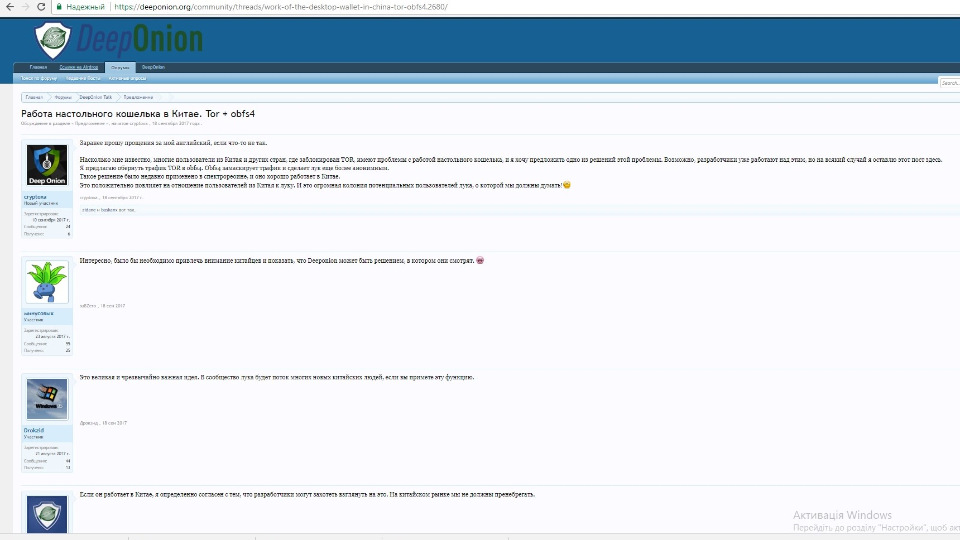
Task: Click the Главная breadcrumb link
Action: pyautogui.click(x=34, y=97)
